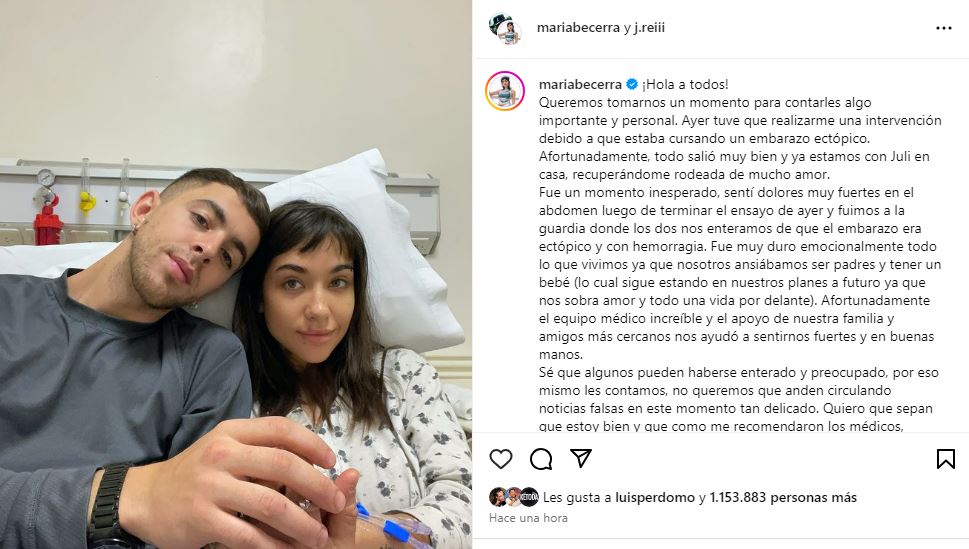Image resolution: width=969 pixels, height=549 pixels.
Task: Open mariabecerra's story ring avatar in caption
Action: 505,91
